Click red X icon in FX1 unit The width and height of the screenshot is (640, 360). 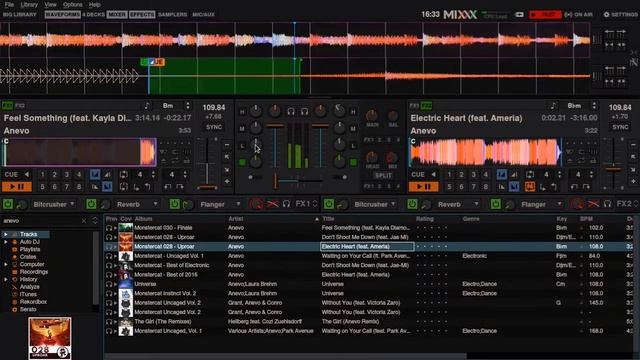[x=272, y=204]
